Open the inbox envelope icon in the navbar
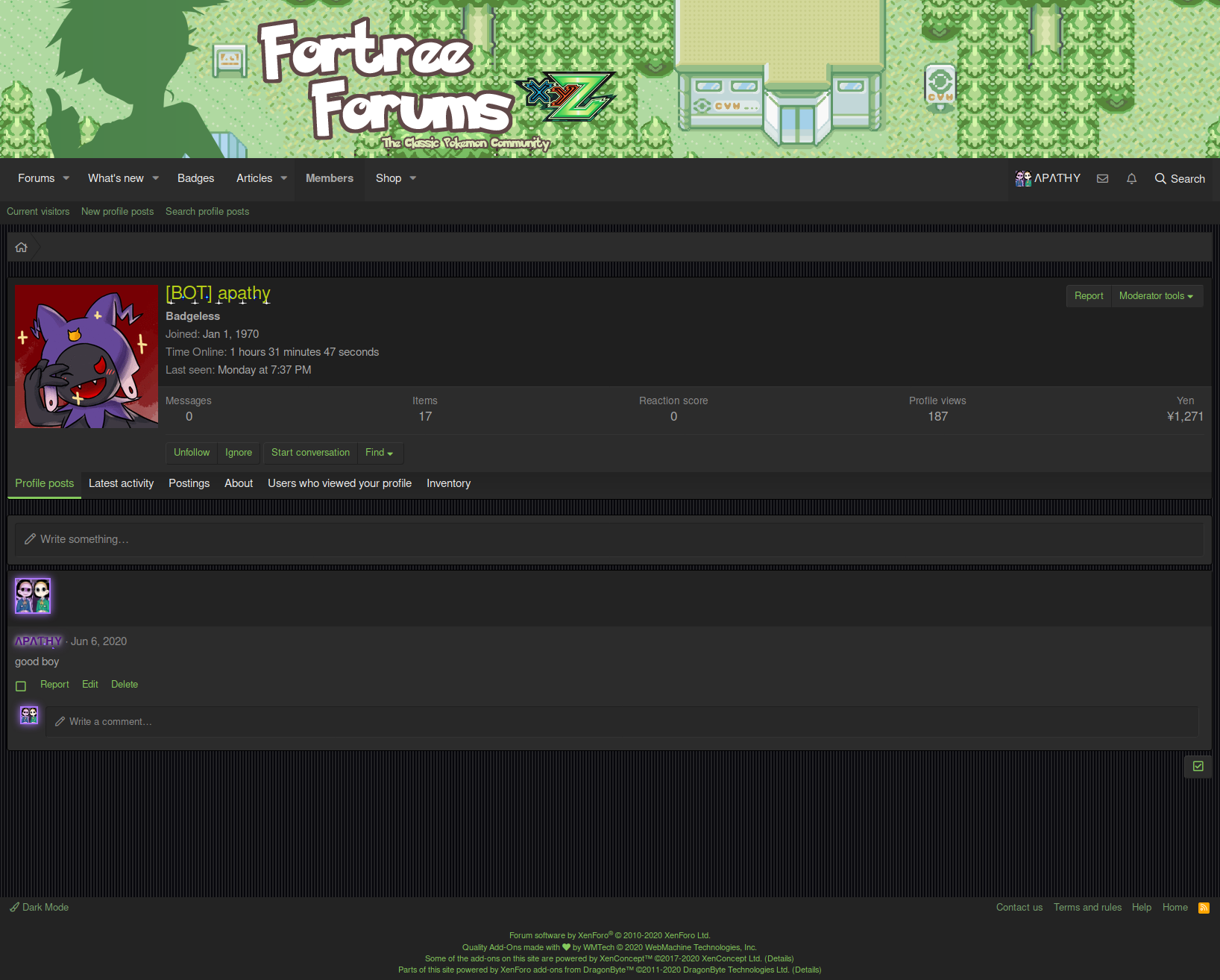 (x=1102, y=179)
